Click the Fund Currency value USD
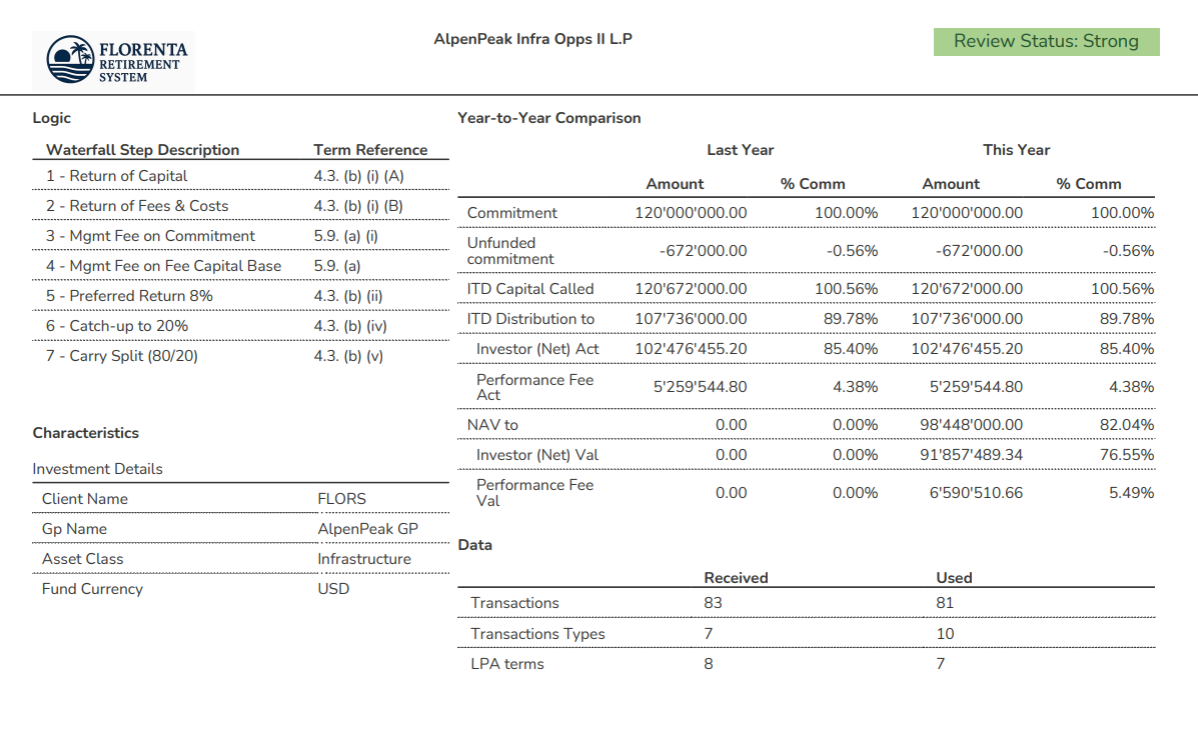This screenshot has height=746, width=1198. (333, 589)
